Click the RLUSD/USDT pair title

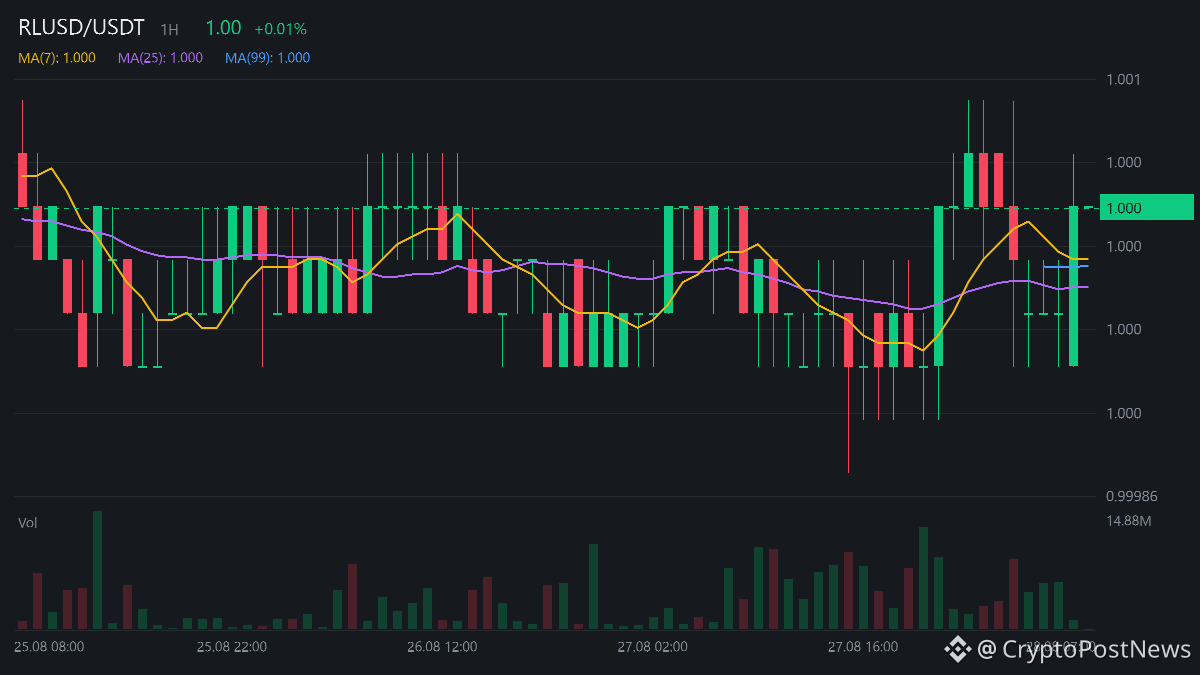tap(81, 28)
